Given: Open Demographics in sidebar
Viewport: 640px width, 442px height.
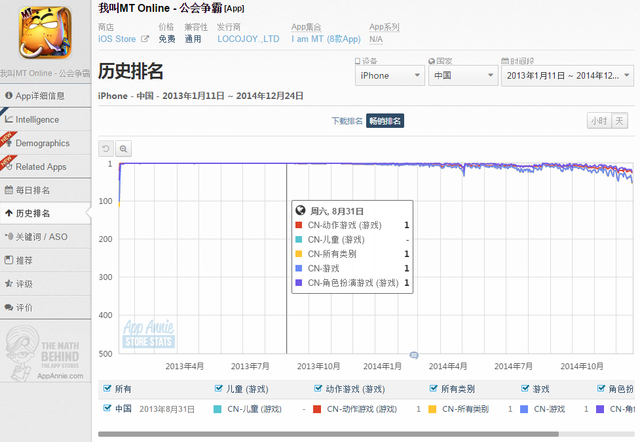Looking at the screenshot, I should click(x=45, y=143).
